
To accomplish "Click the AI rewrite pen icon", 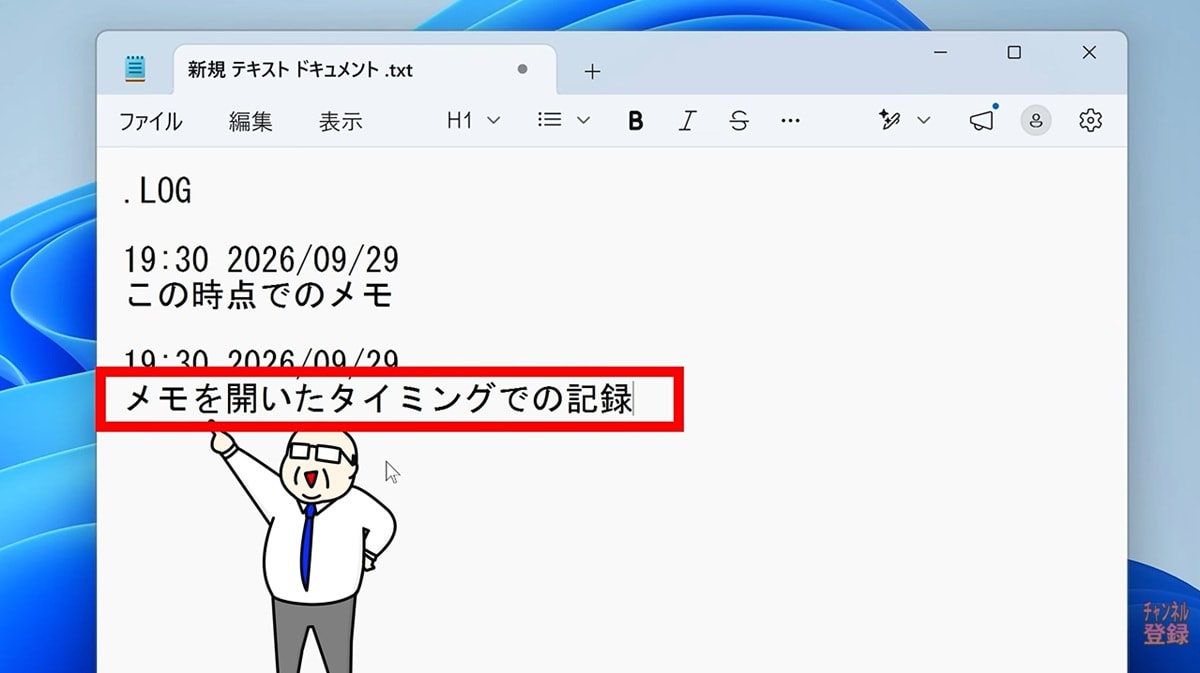I will click(x=889, y=121).
